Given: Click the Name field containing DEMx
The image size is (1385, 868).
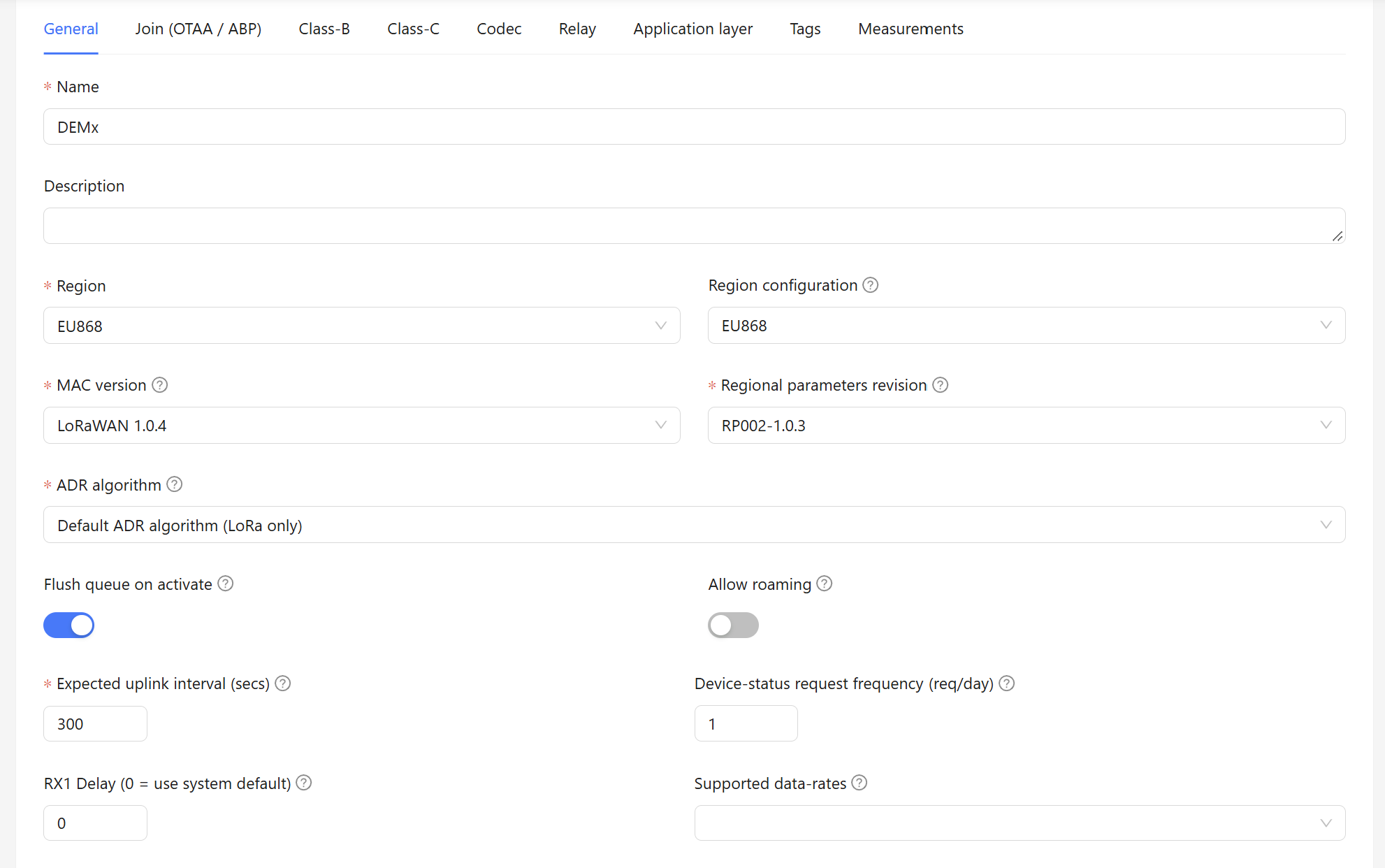Looking at the screenshot, I should click(695, 126).
